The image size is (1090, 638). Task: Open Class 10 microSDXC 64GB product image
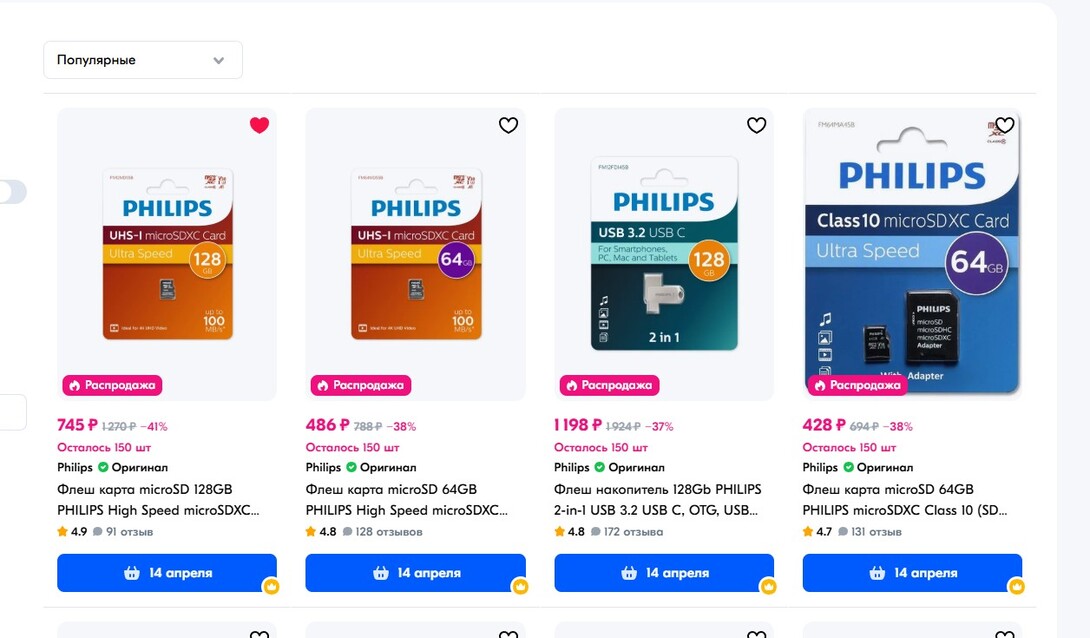(x=912, y=254)
